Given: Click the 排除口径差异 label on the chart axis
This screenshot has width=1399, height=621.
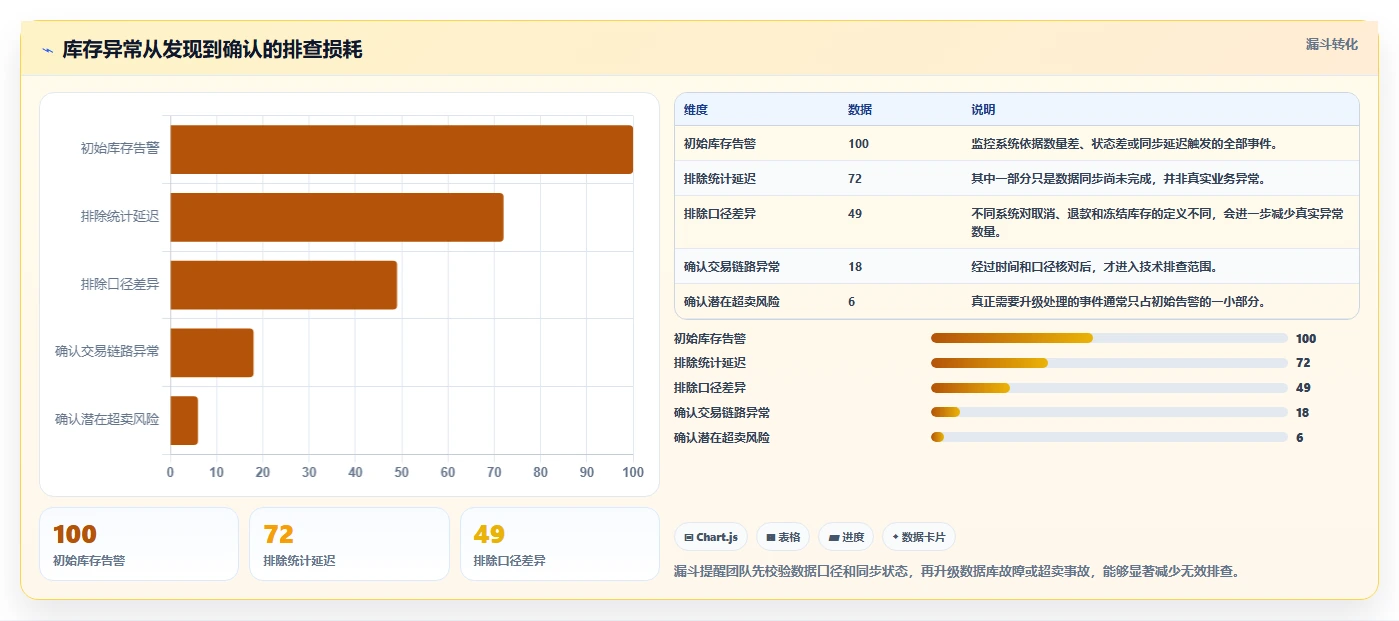Looking at the screenshot, I should tap(120, 284).
